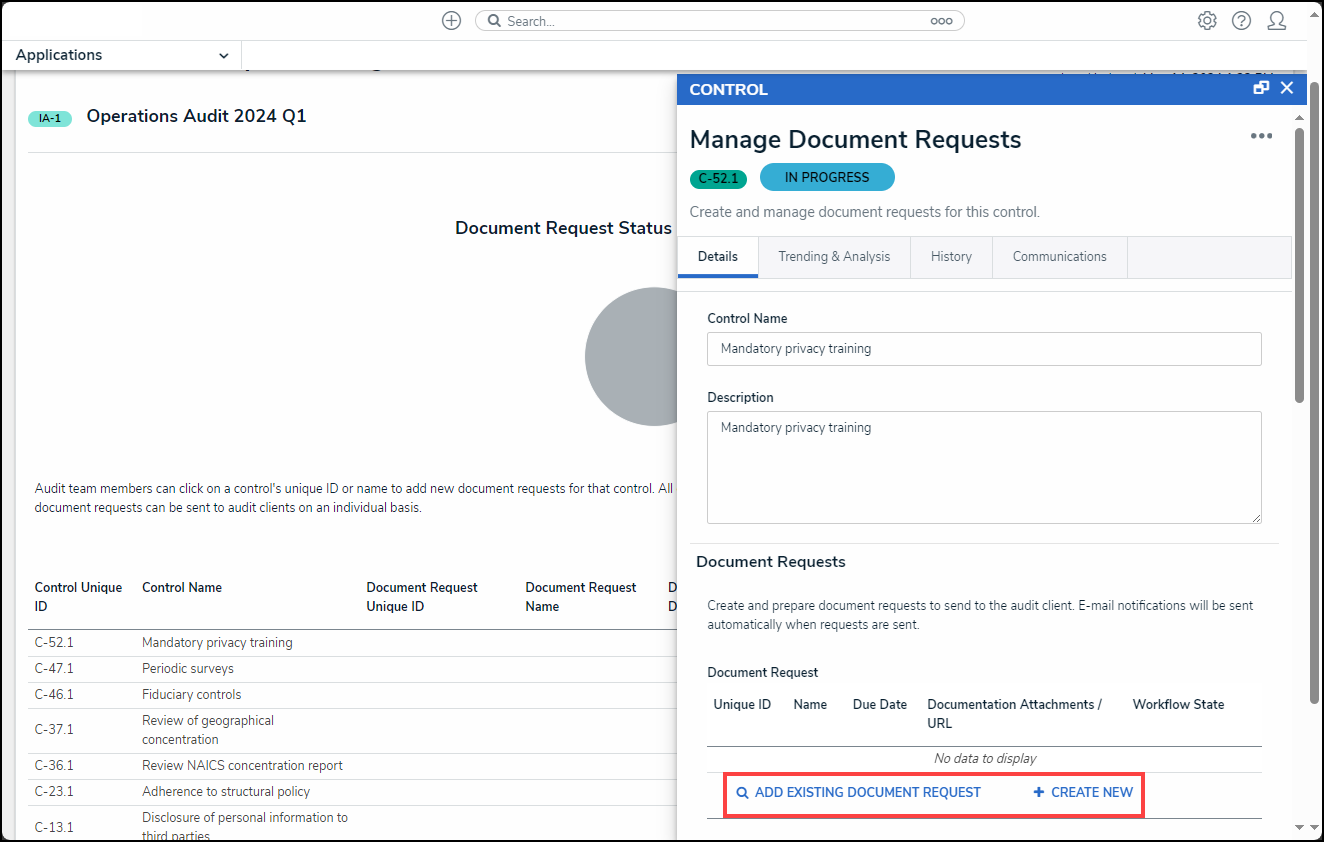Click the Description text area
This screenshot has height=842, width=1324.
tap(983, 467)
